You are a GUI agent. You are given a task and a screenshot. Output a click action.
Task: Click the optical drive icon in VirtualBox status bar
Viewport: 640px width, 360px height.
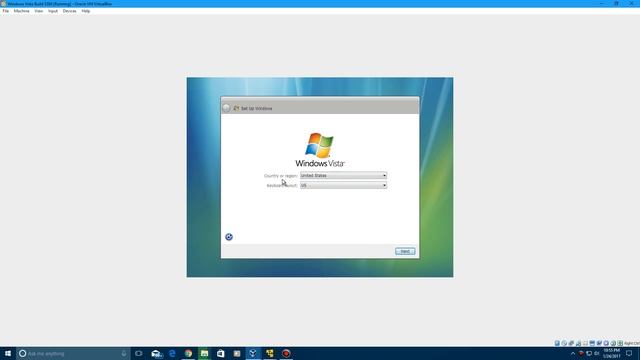tap(564, 343)
